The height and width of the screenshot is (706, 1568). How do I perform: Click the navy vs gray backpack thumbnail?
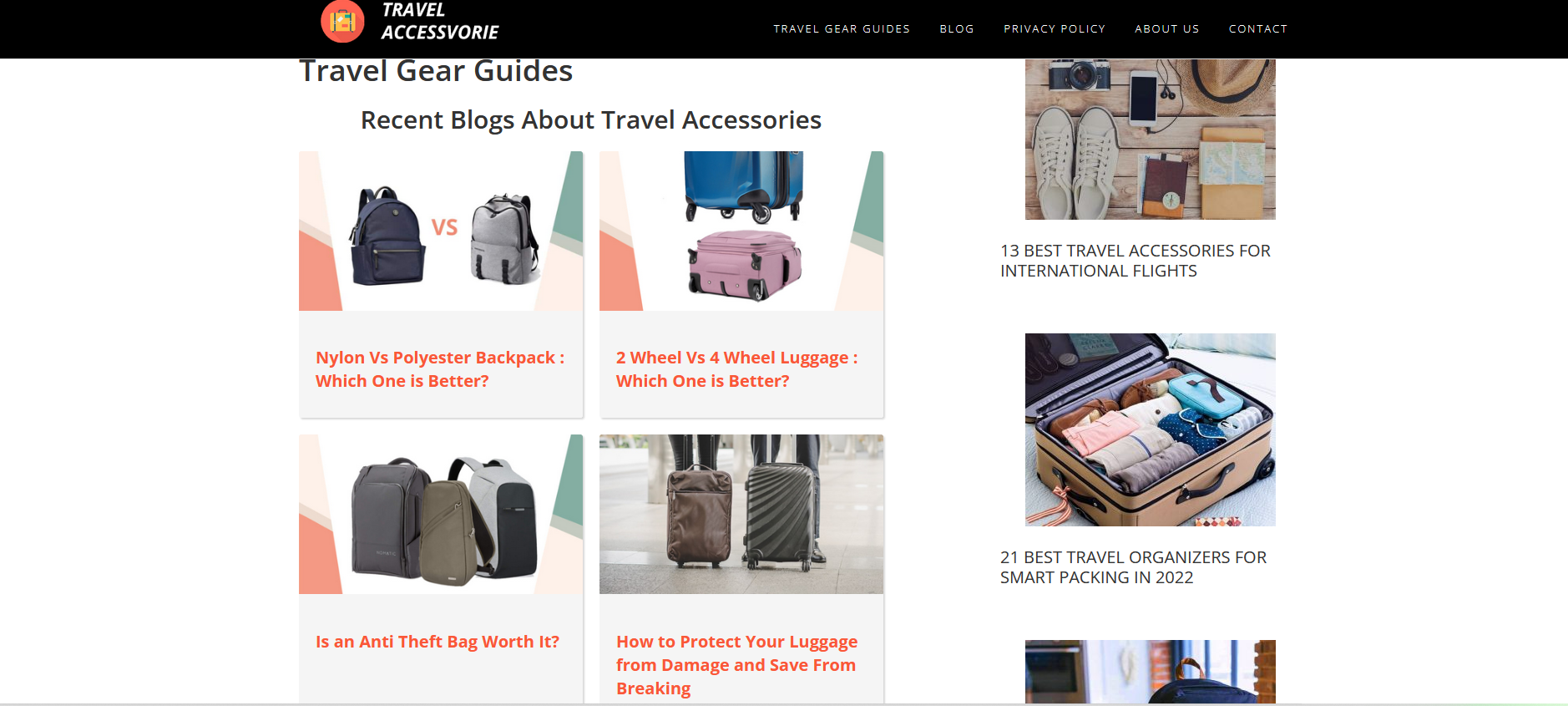441,231
